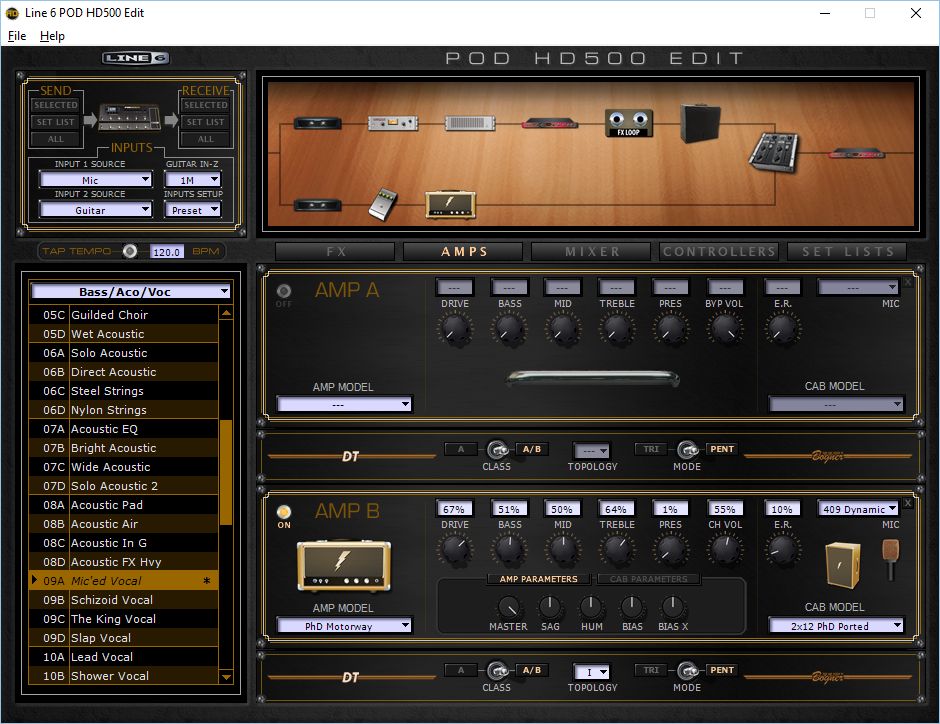Click the AMP B Treble knob
Screen dimensions: 940x724
pyautogui.click(x=617, y=550)
